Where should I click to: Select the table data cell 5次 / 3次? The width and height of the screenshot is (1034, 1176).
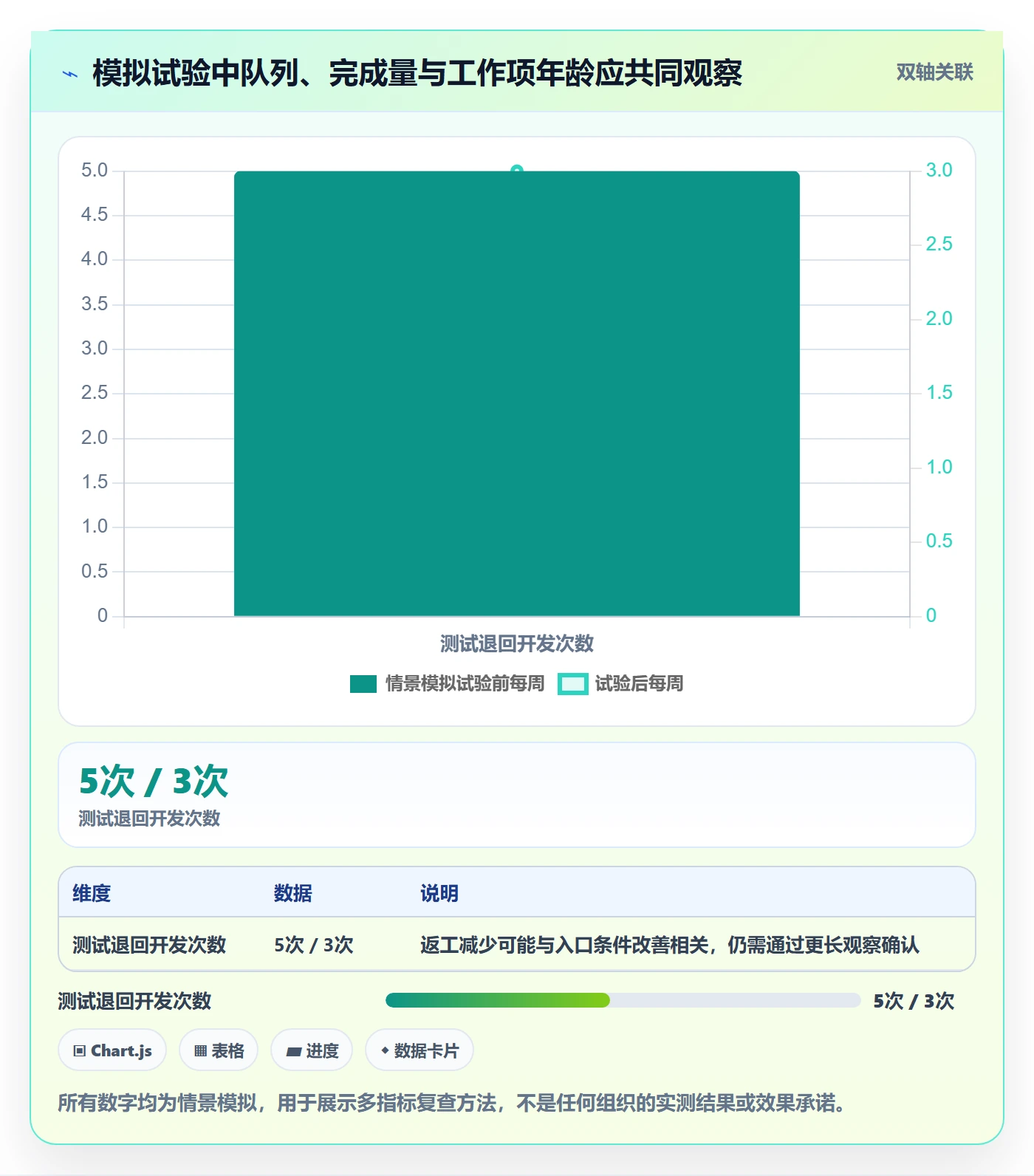pyautogui.click(x=314, y=945)
